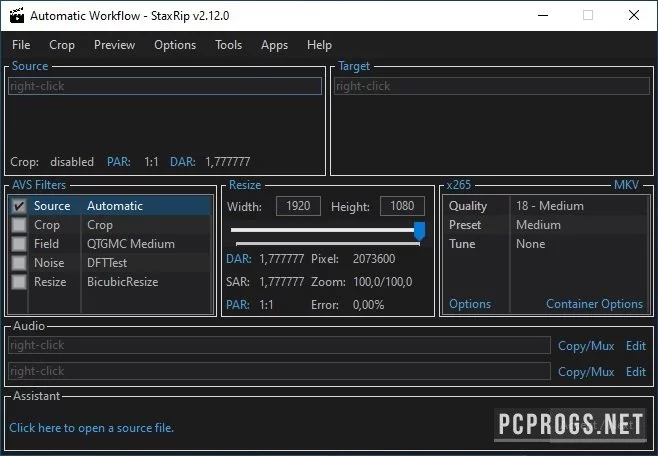Viewport: 658px width, 456px height.
Task: Open Container Options link
Action: [x=594, y=304]
